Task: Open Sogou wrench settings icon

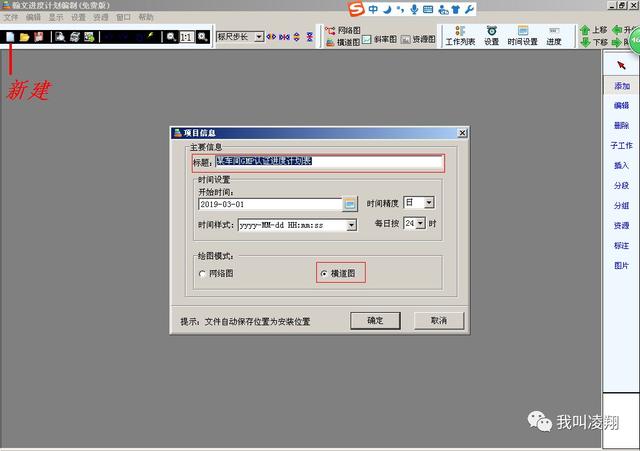Action: (469, 9)
